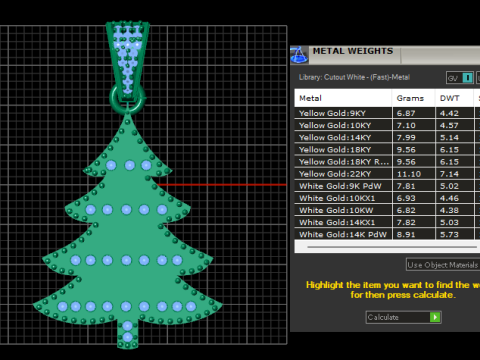The image size is (480, 360).
Task: Select the gem-set bail on the pendant
Action: (128, 60)
